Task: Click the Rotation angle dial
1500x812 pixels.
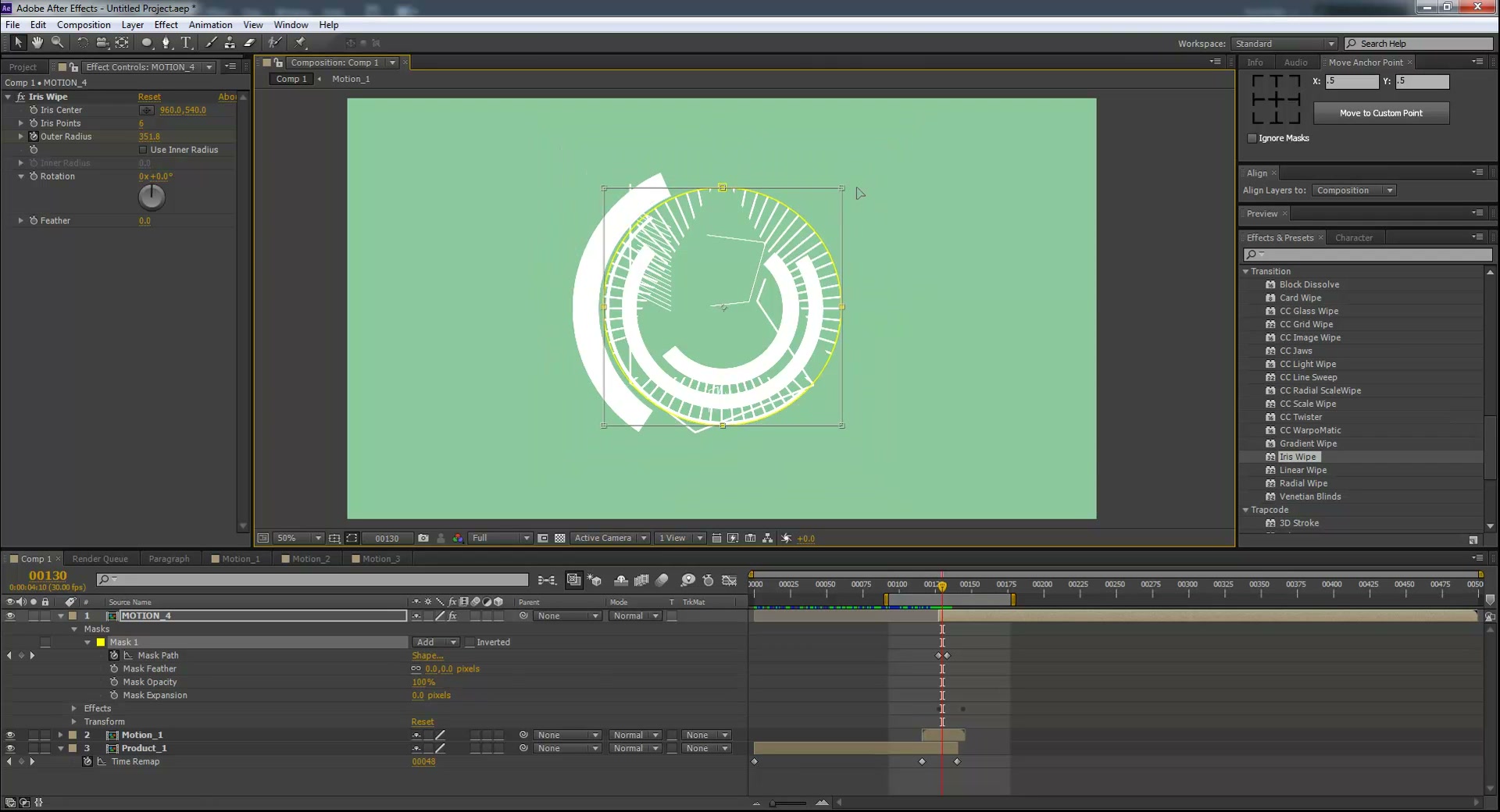Action: [152, 198]
